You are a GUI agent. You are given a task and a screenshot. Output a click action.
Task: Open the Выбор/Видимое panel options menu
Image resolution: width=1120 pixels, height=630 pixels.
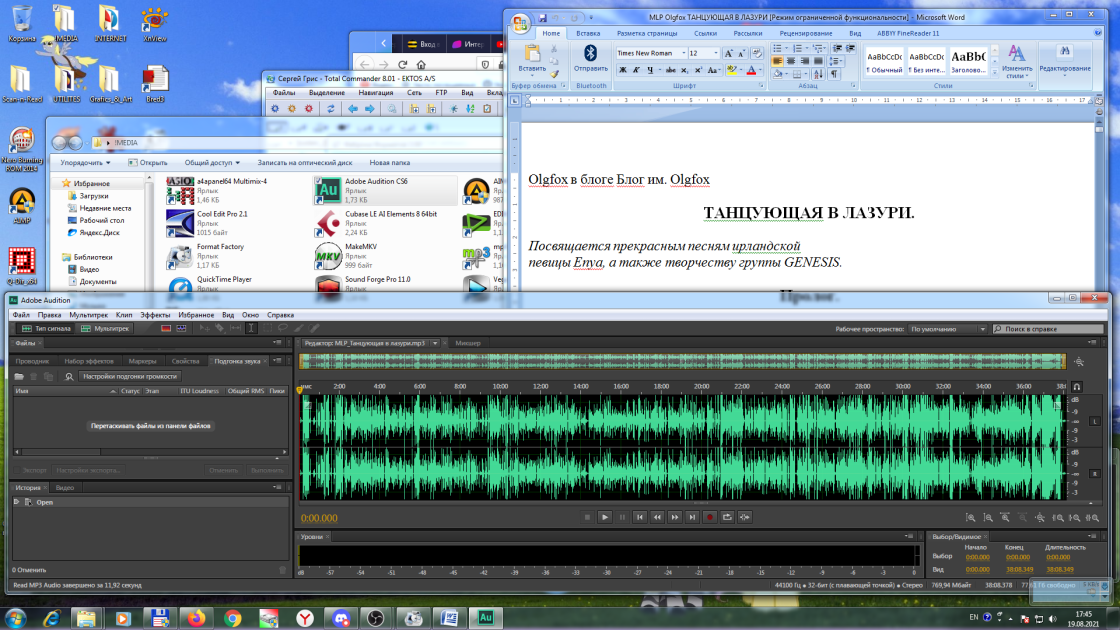click(x=1092, y=536)
